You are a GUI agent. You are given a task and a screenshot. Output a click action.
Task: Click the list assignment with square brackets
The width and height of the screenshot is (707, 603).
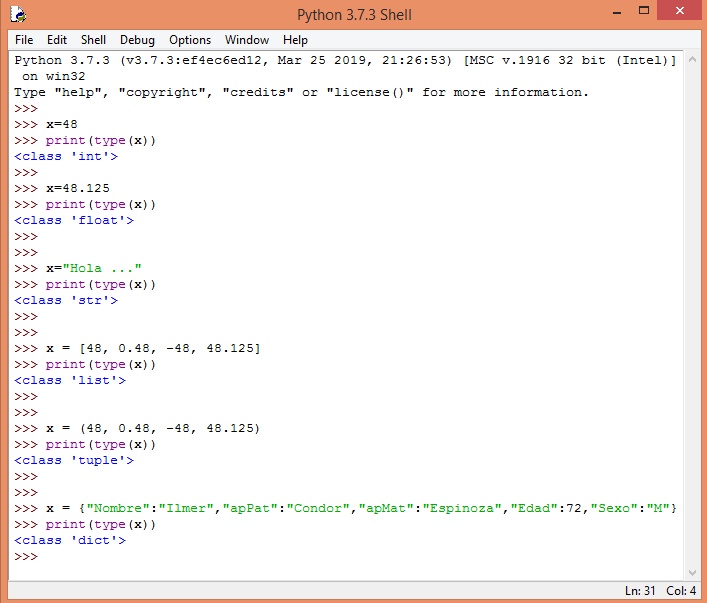[x=153, y=349]
